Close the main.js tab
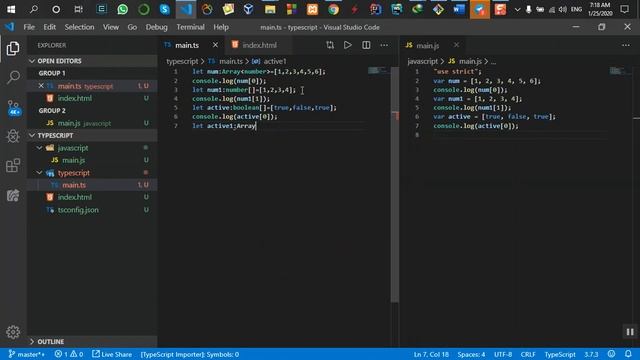The width and height of the screenshot is (640, 360). [x=456, y=45]
